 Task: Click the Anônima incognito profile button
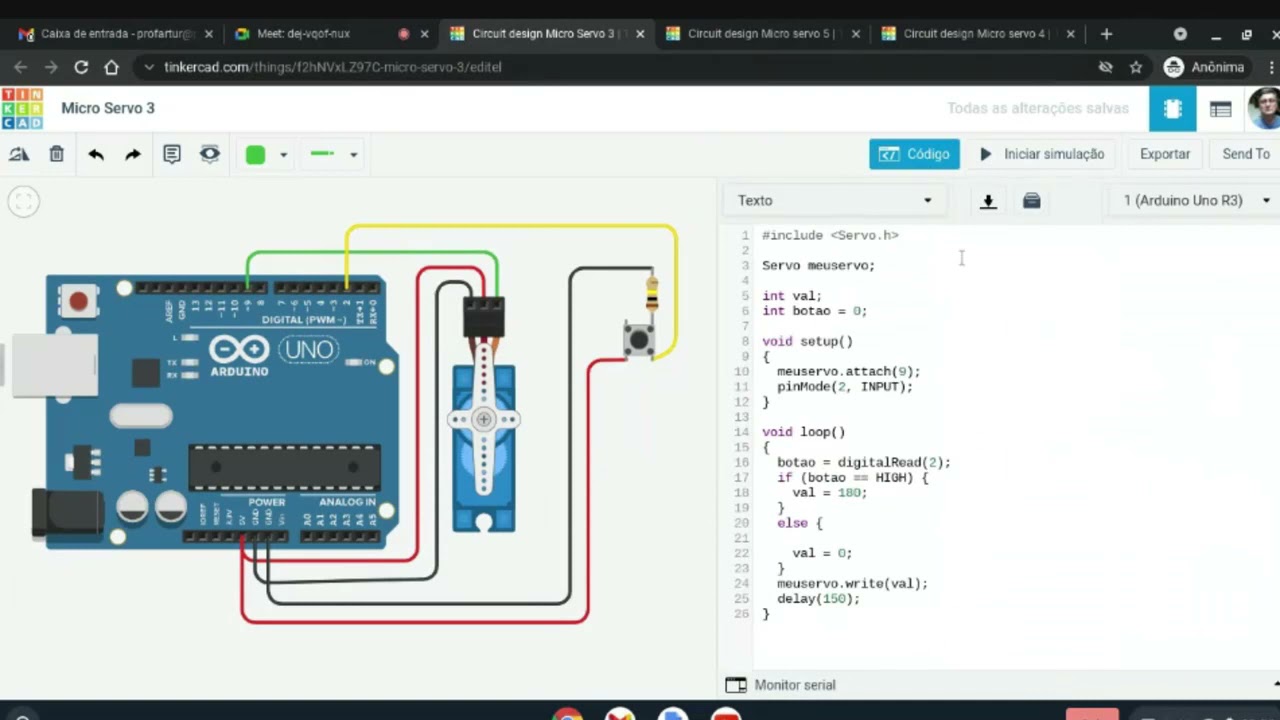pyautogui.click(x=1205, y=67)
